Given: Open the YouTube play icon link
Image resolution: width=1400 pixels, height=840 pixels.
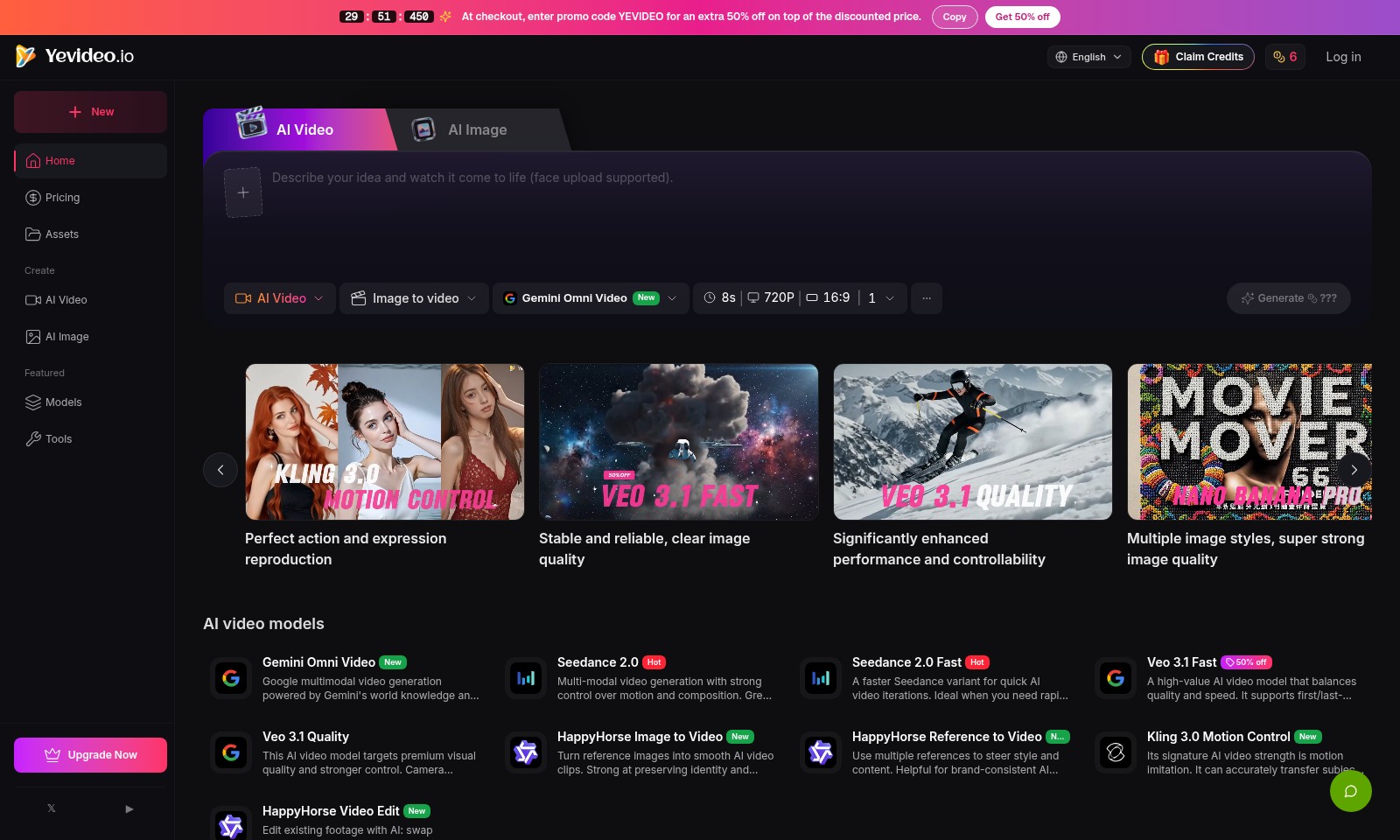Looking at the screenshot, I should click(x=129, y=808).
